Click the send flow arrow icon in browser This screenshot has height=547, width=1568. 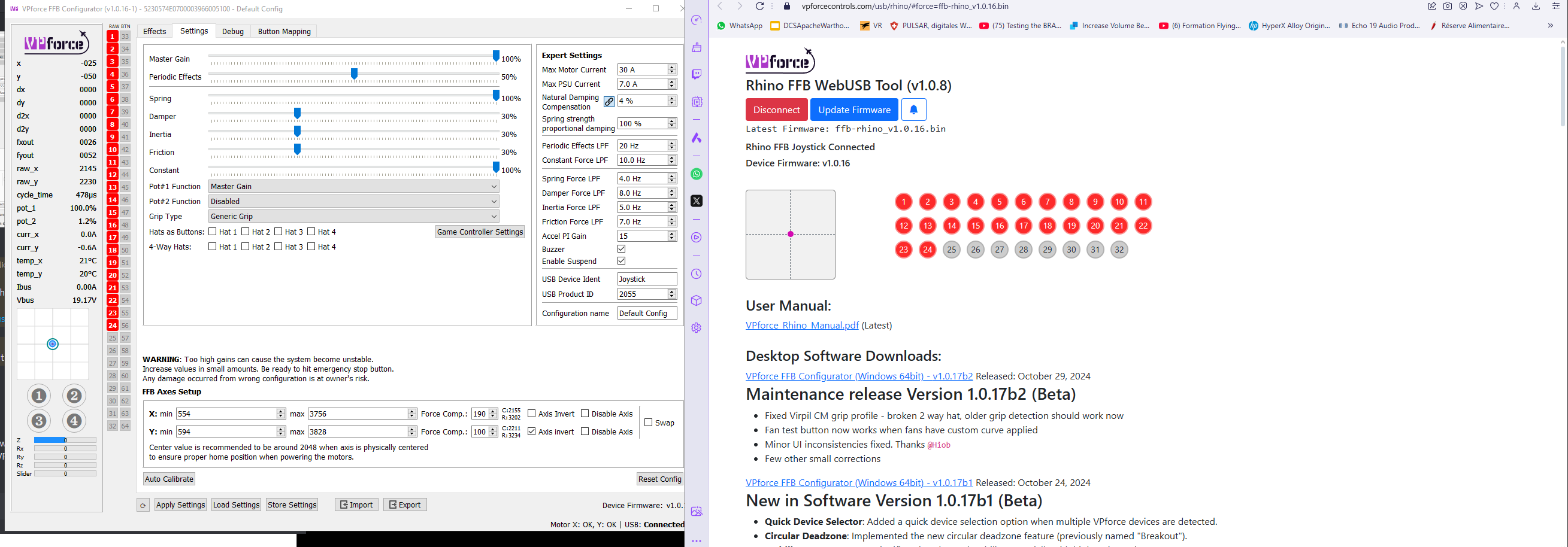tap(1479, 6)
